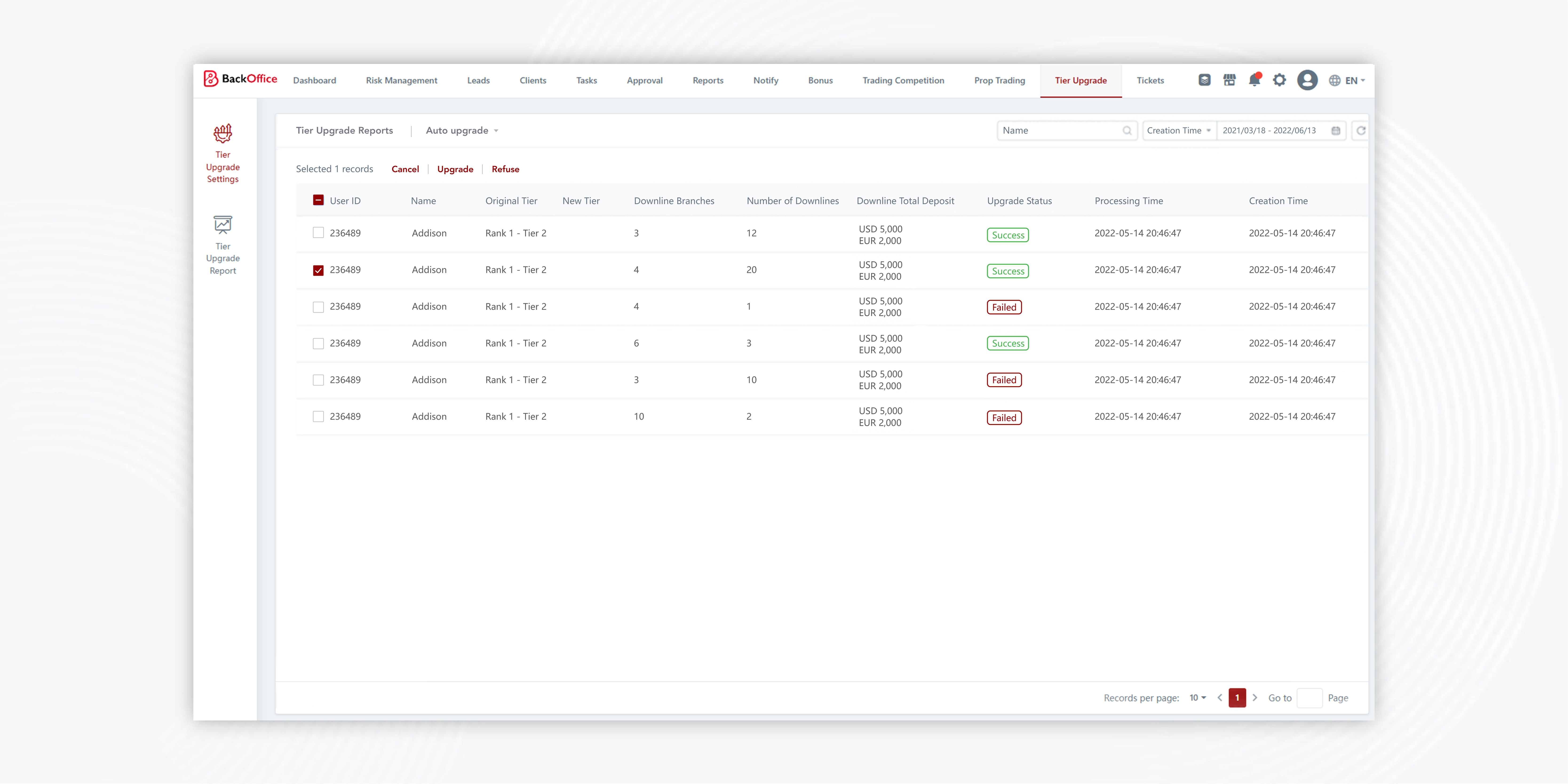Open the Approval tab
The width and height of the screenshot is (1568, 784).
click(645, 80)
